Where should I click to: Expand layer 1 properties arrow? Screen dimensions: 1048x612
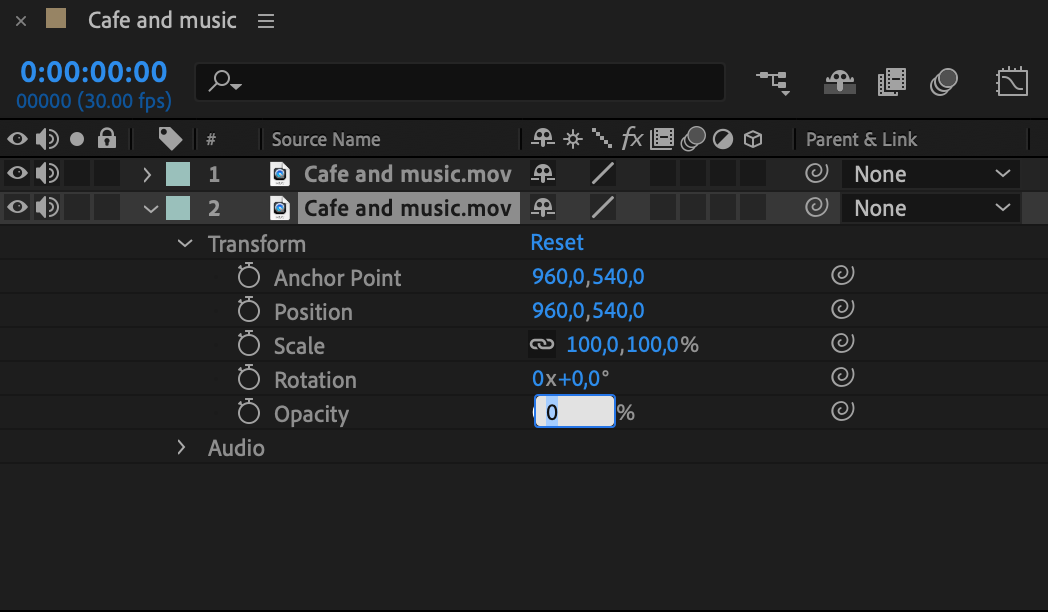pos(147,175)
